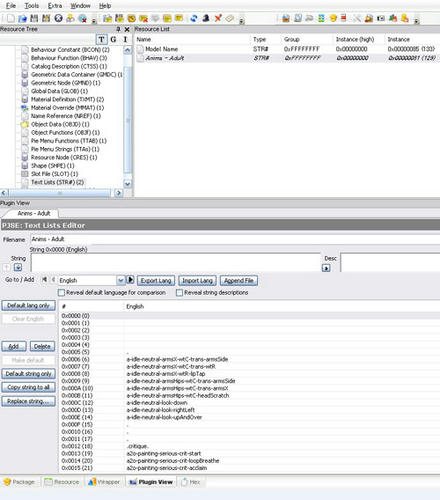The height and width of the screenshot is (500, 440).
Task: Click the Add button
Action: [x=14, y=346]
